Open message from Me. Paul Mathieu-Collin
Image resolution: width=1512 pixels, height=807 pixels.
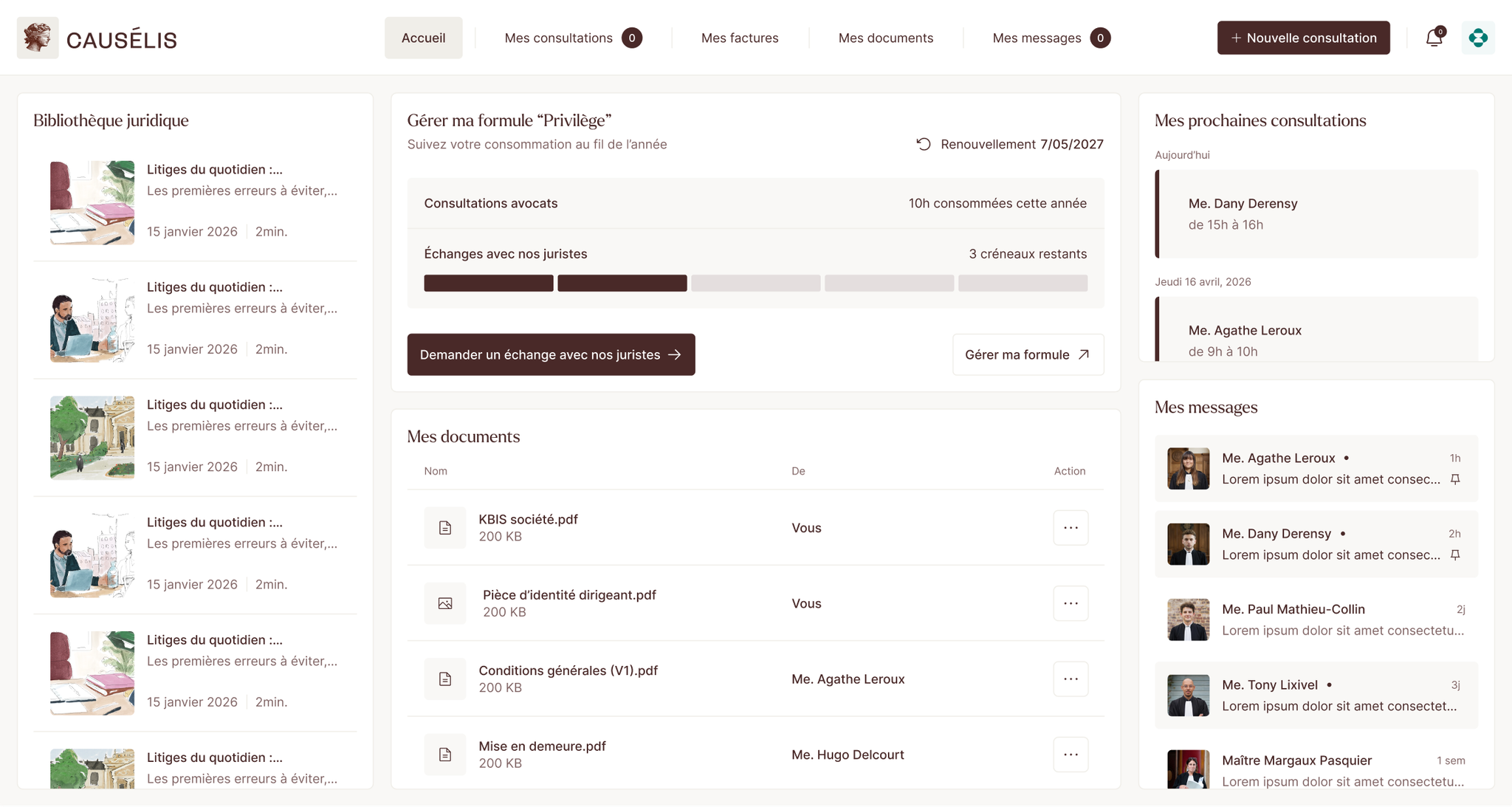(1316, 619)
